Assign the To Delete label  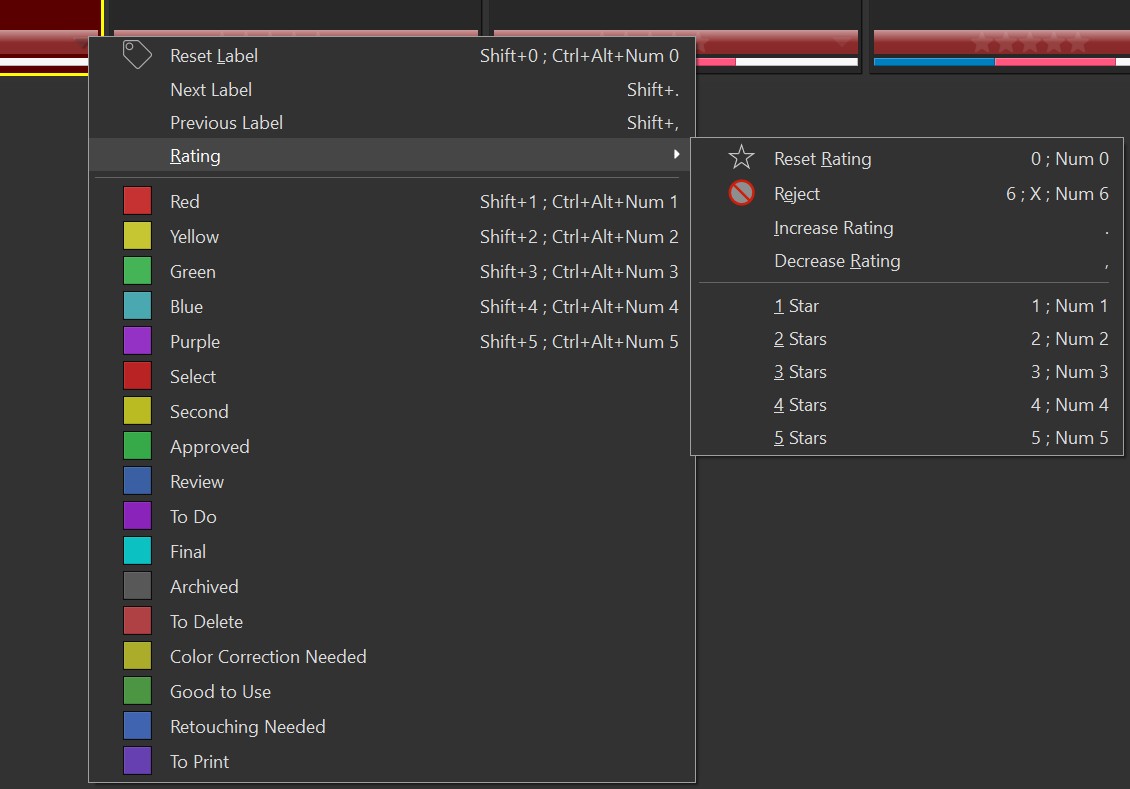pos(391,621)
